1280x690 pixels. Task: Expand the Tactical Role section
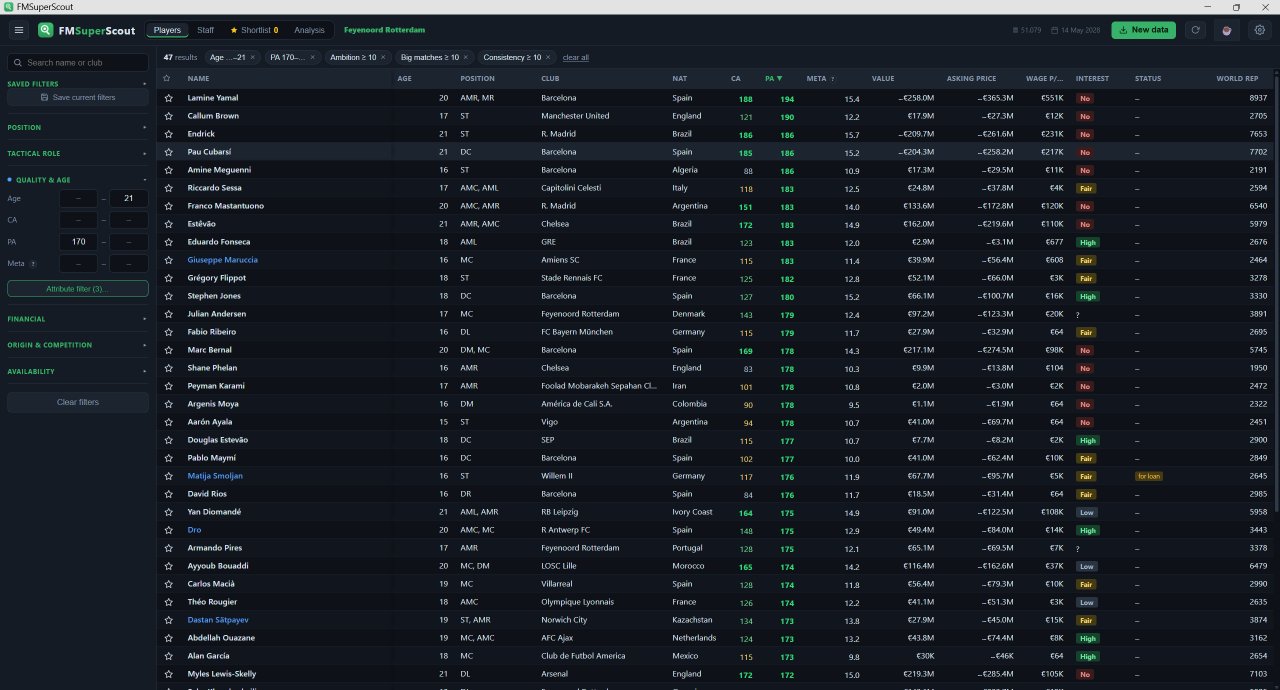pyautogui.click(x=77, y=153)
